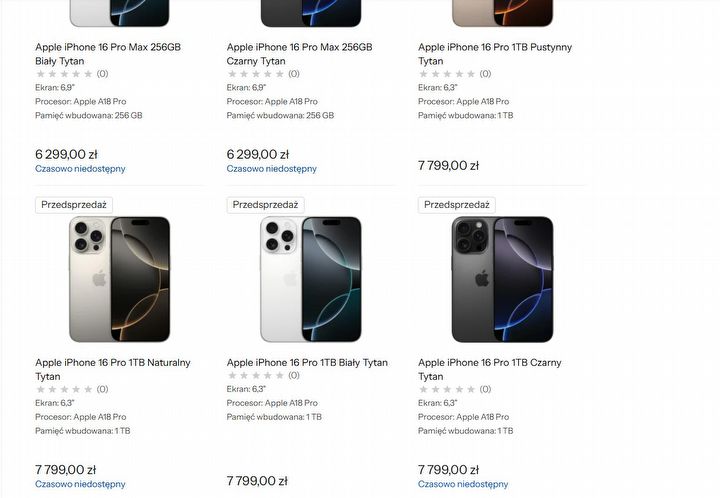This screenshot has width=720, height=498.
Task: Click the 1TB Biały Tytan iPhone product photo
Action: 310,279
